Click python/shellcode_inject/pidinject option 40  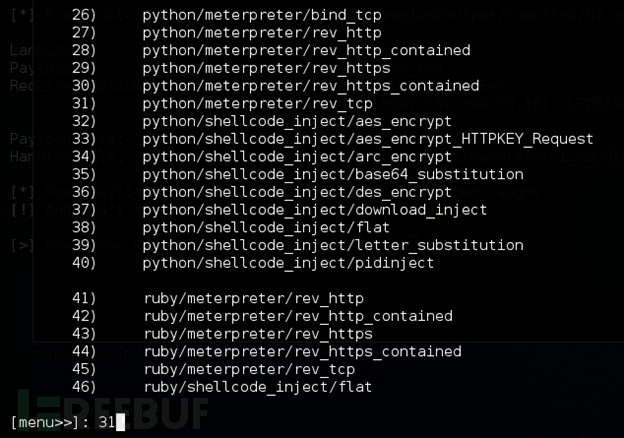coord(288,263)
